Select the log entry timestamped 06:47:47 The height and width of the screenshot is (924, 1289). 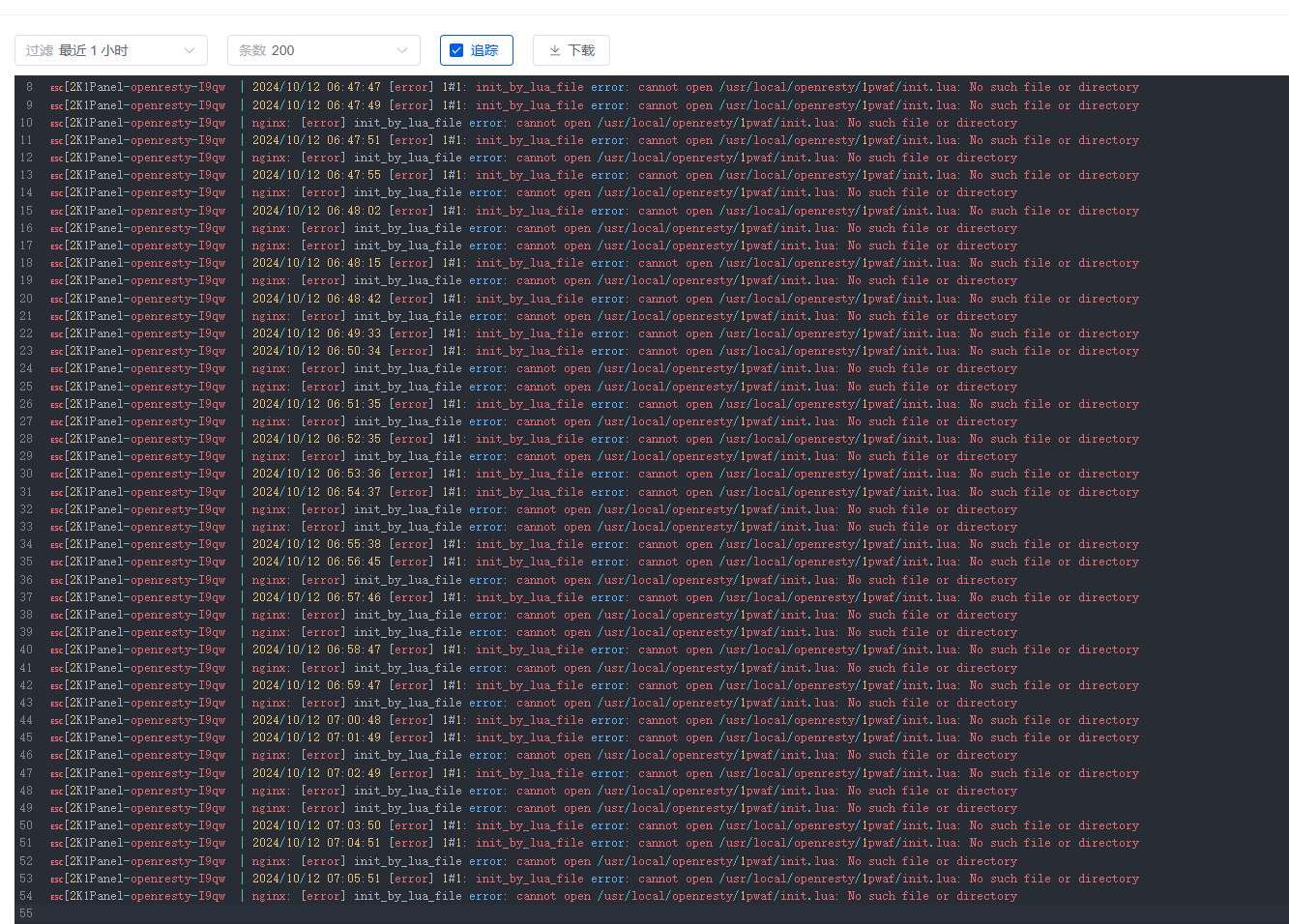[x=595, y=87]
